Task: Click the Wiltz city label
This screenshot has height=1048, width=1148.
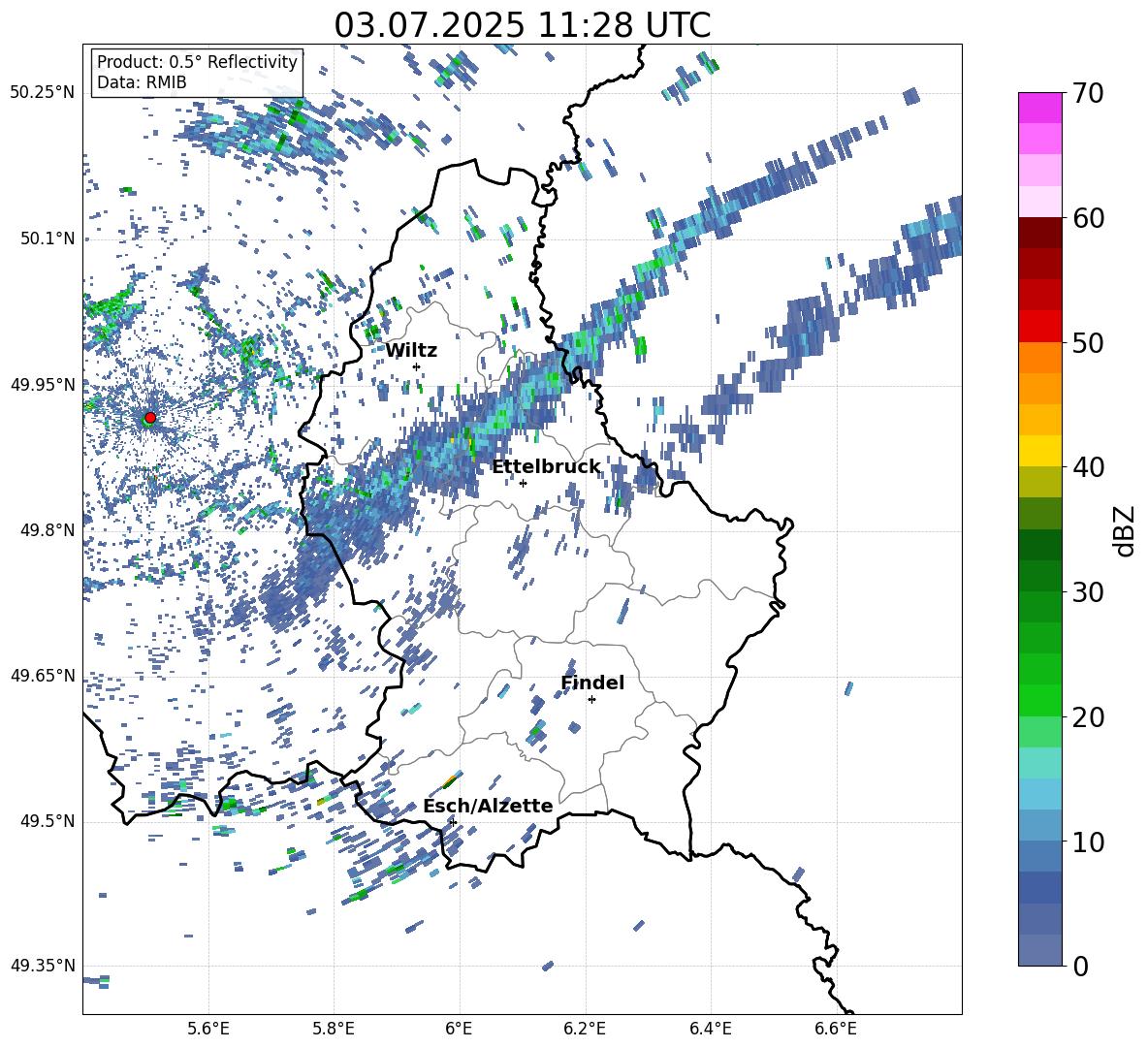Action: [411, 351]
